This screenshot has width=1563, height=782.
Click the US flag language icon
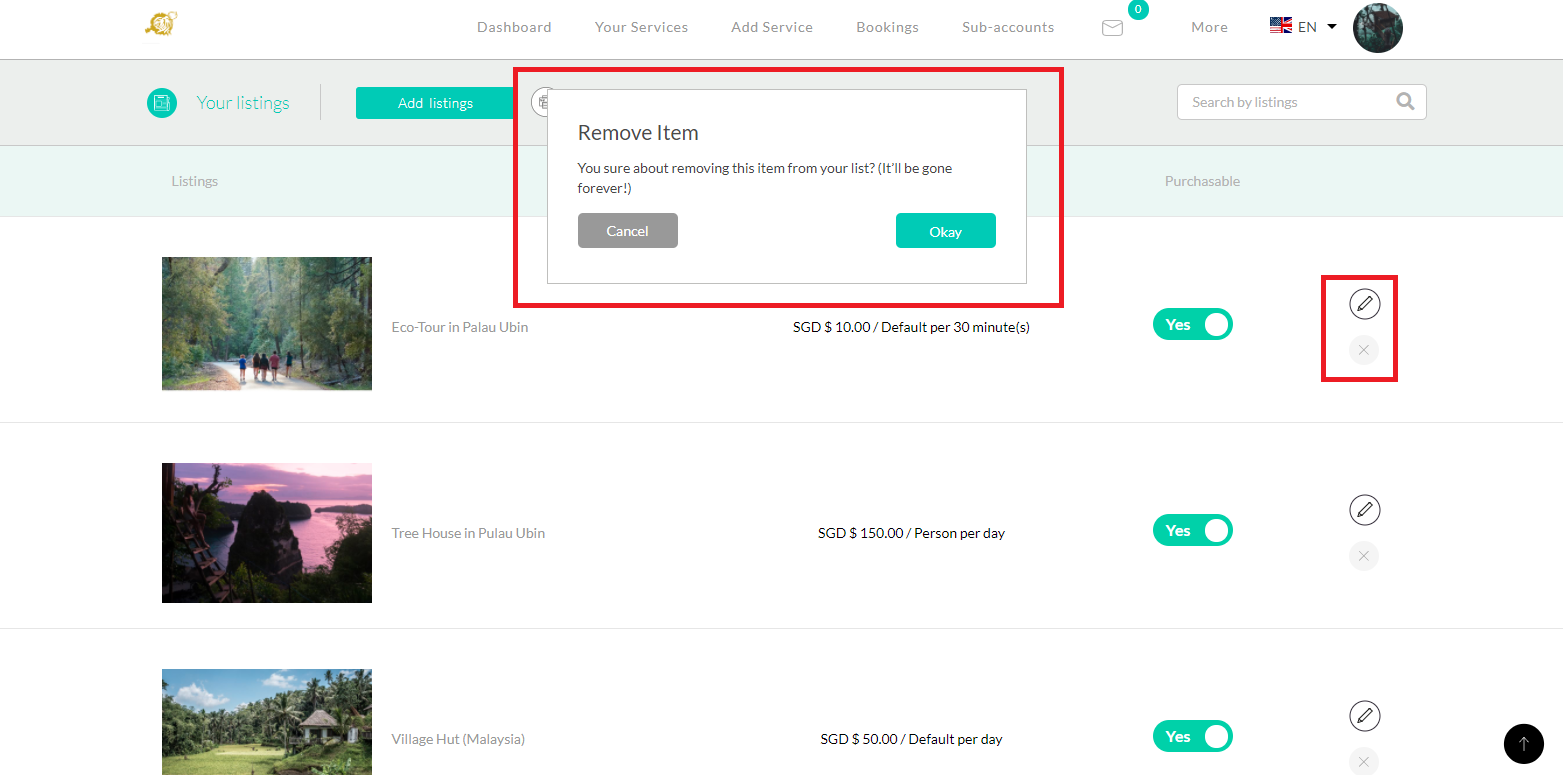point(1280,26)
